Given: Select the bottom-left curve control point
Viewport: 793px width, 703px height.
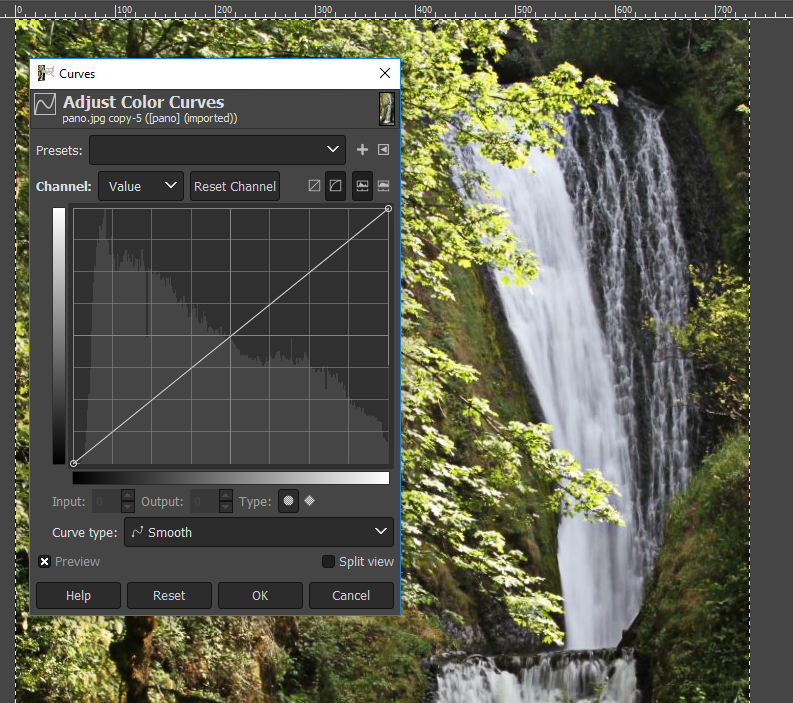Looking at the screenshot, I should 73,463.
